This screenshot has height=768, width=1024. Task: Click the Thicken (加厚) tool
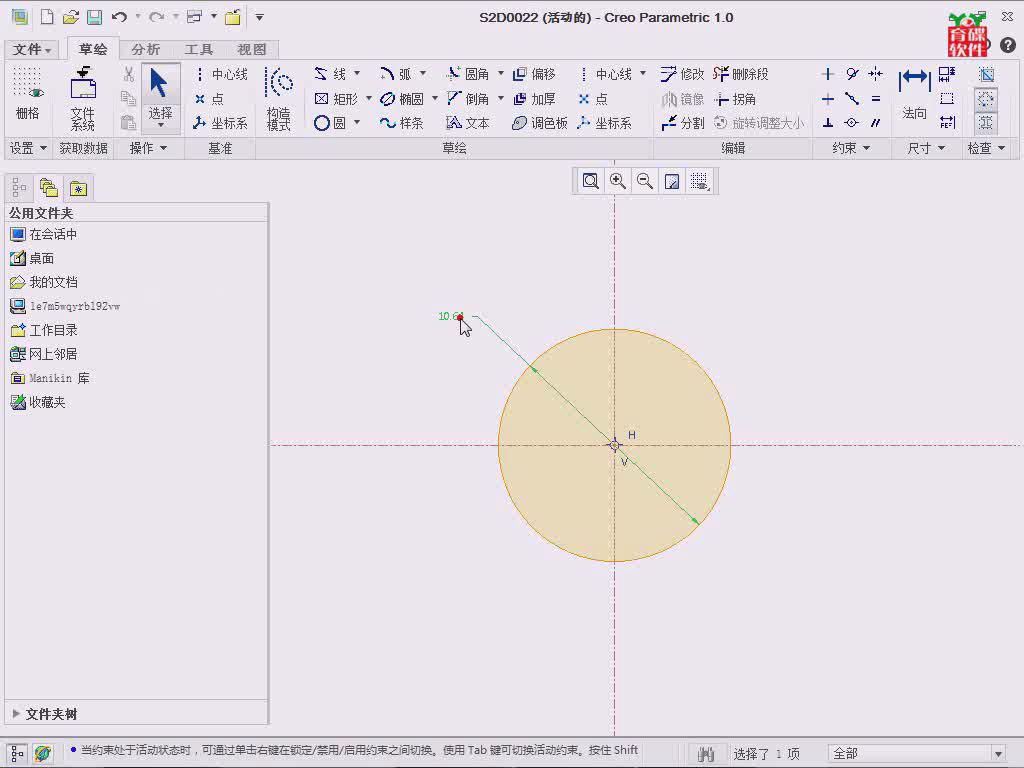click(534, 99)
